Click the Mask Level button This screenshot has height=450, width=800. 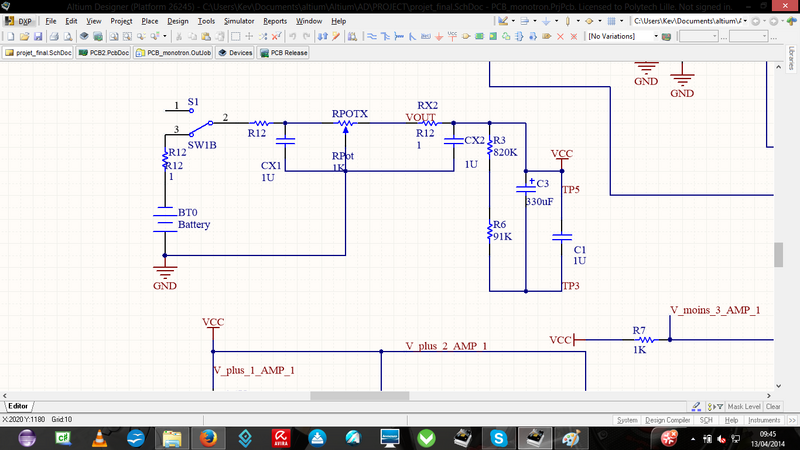[743, 407]
